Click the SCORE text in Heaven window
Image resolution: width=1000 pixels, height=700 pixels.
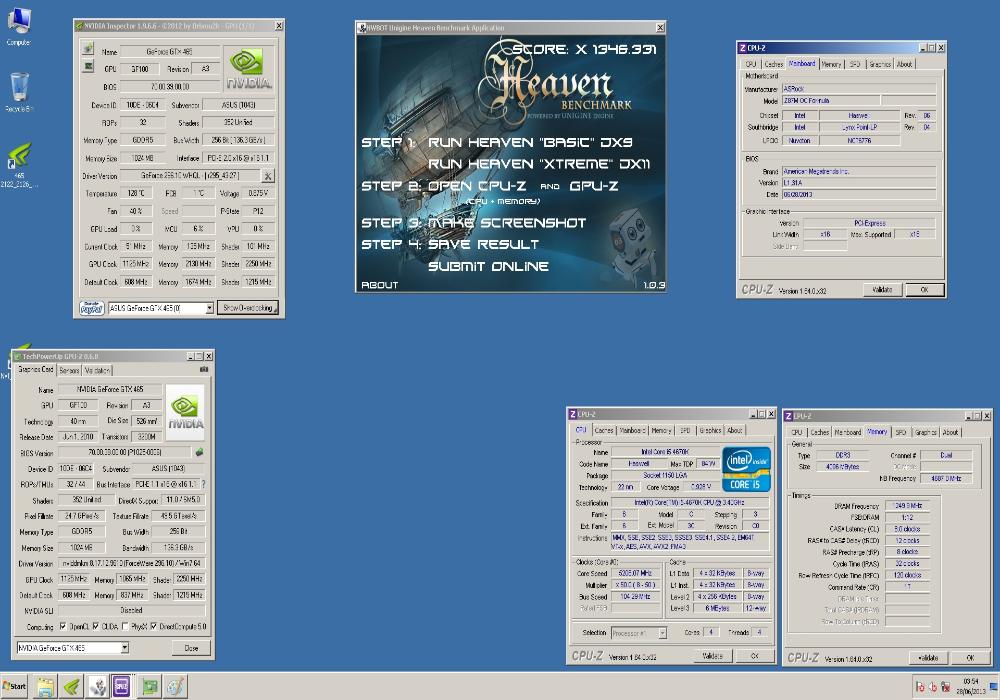[x=585, y=49]
